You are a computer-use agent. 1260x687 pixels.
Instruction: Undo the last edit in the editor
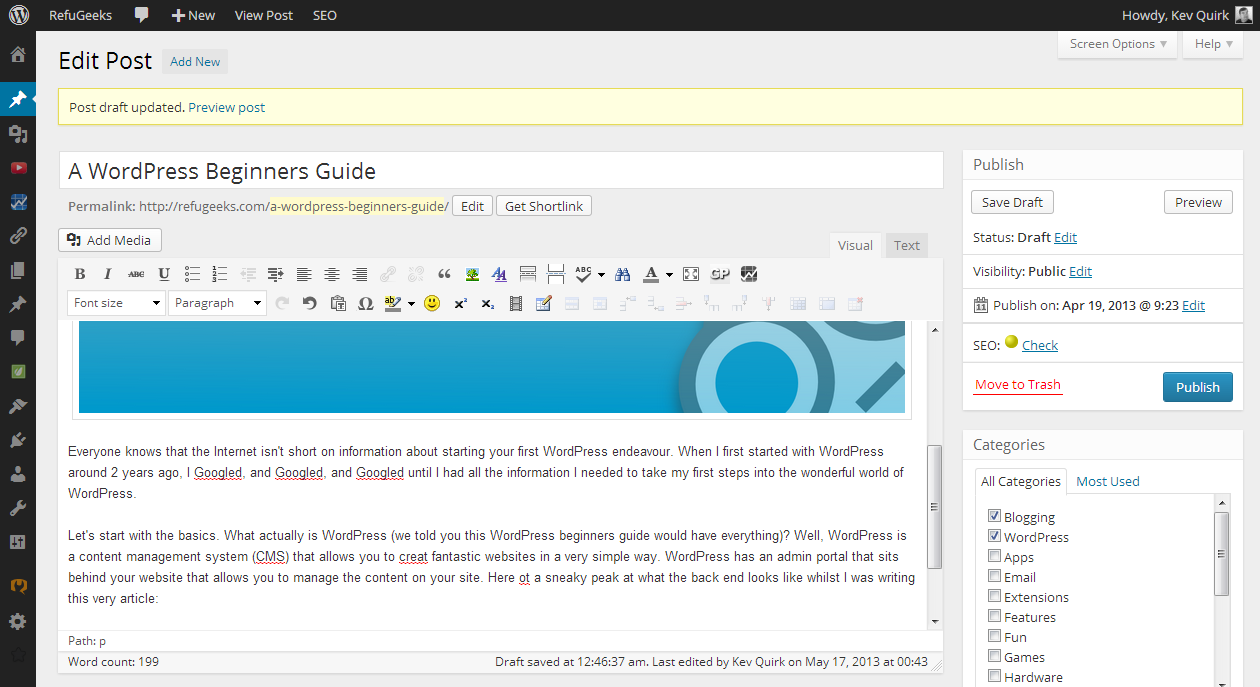309,303
